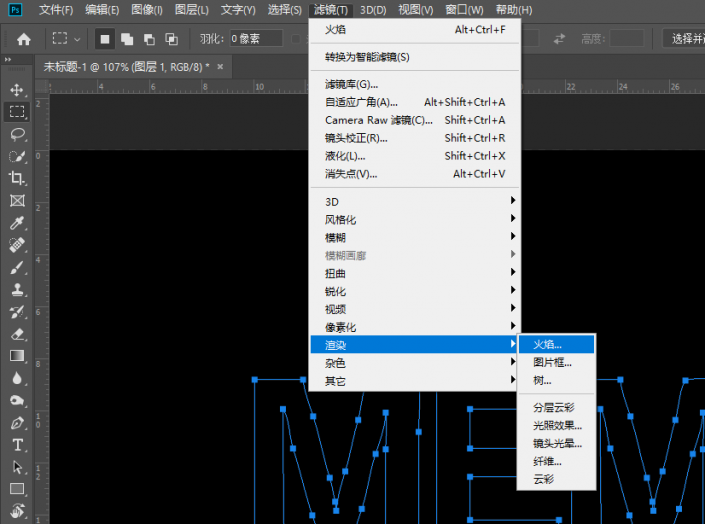Expand the 扭曲 submenu
Image resolution: width=705 pixels, height=524 pixels.
coord(413,273)
